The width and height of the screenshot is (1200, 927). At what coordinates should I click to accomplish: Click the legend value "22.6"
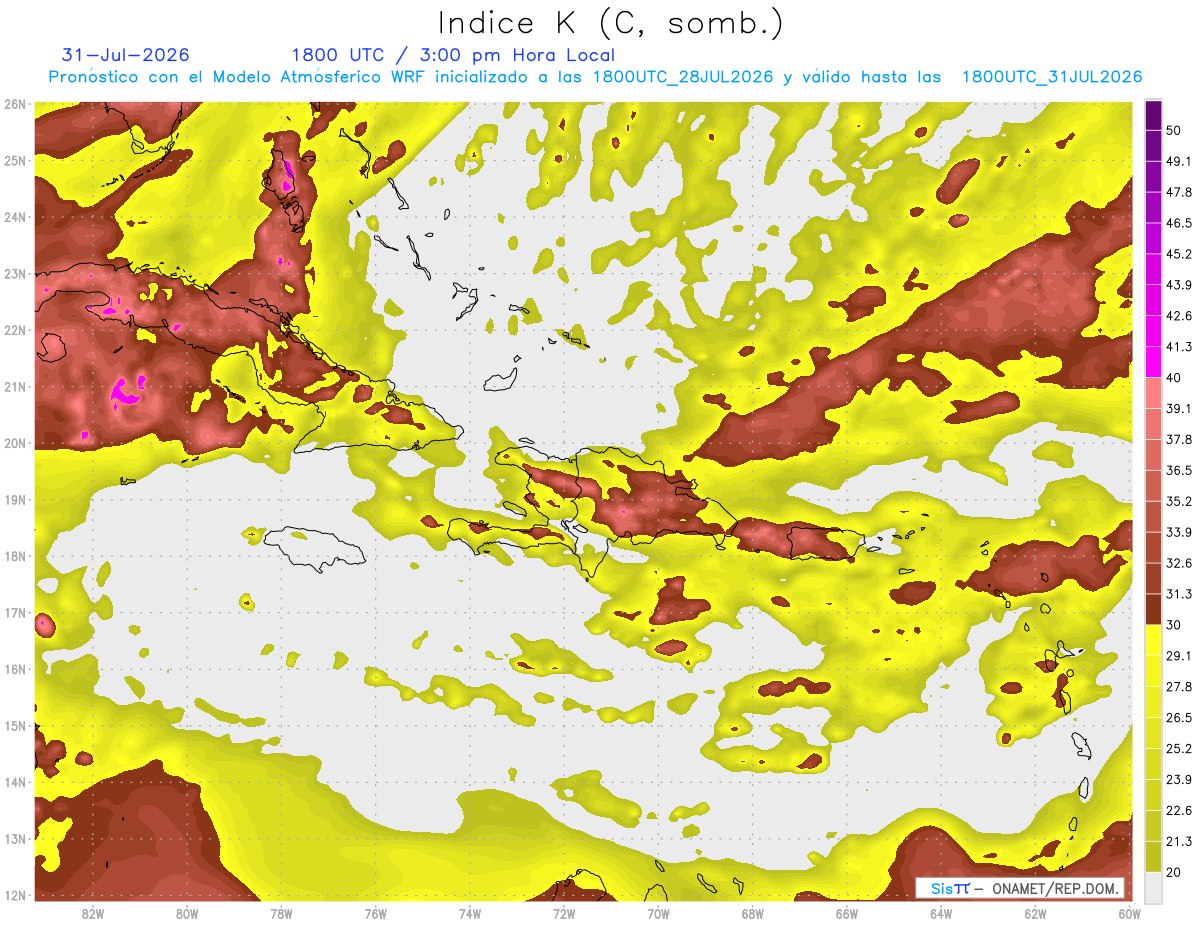[1178, 810]
